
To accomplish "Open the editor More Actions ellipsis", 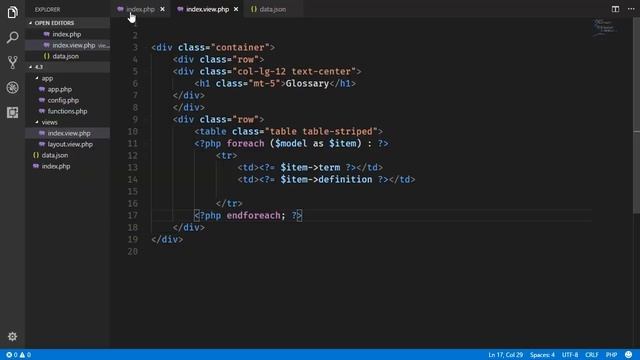I will tap(631, 9).
